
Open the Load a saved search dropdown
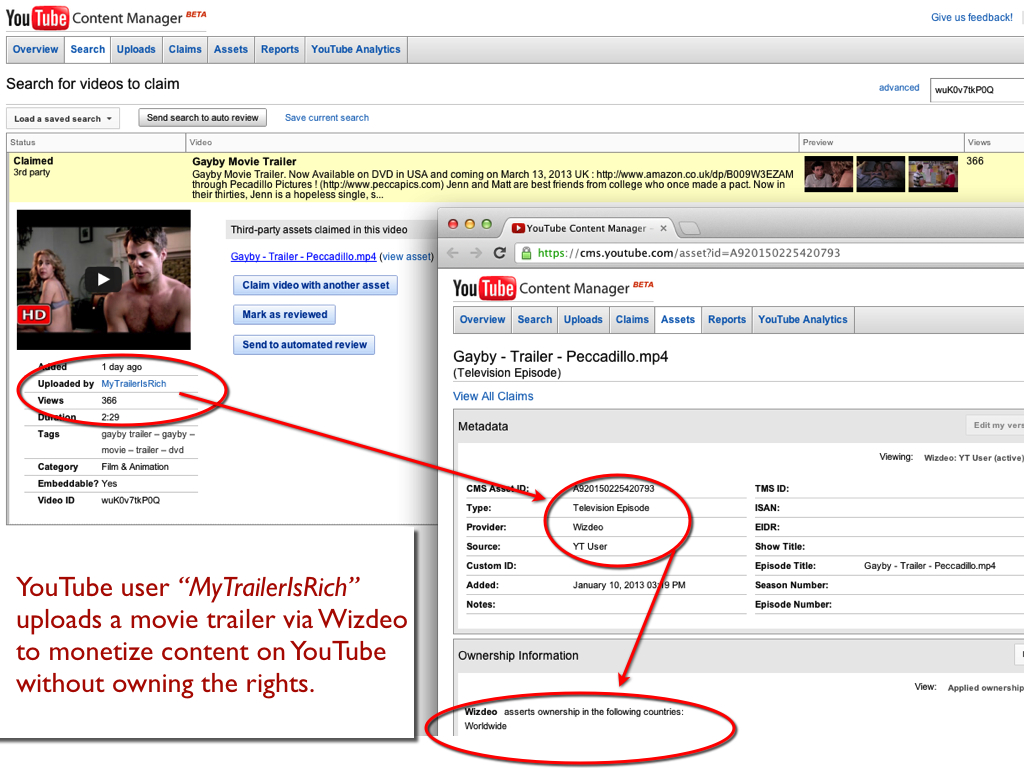63,119
